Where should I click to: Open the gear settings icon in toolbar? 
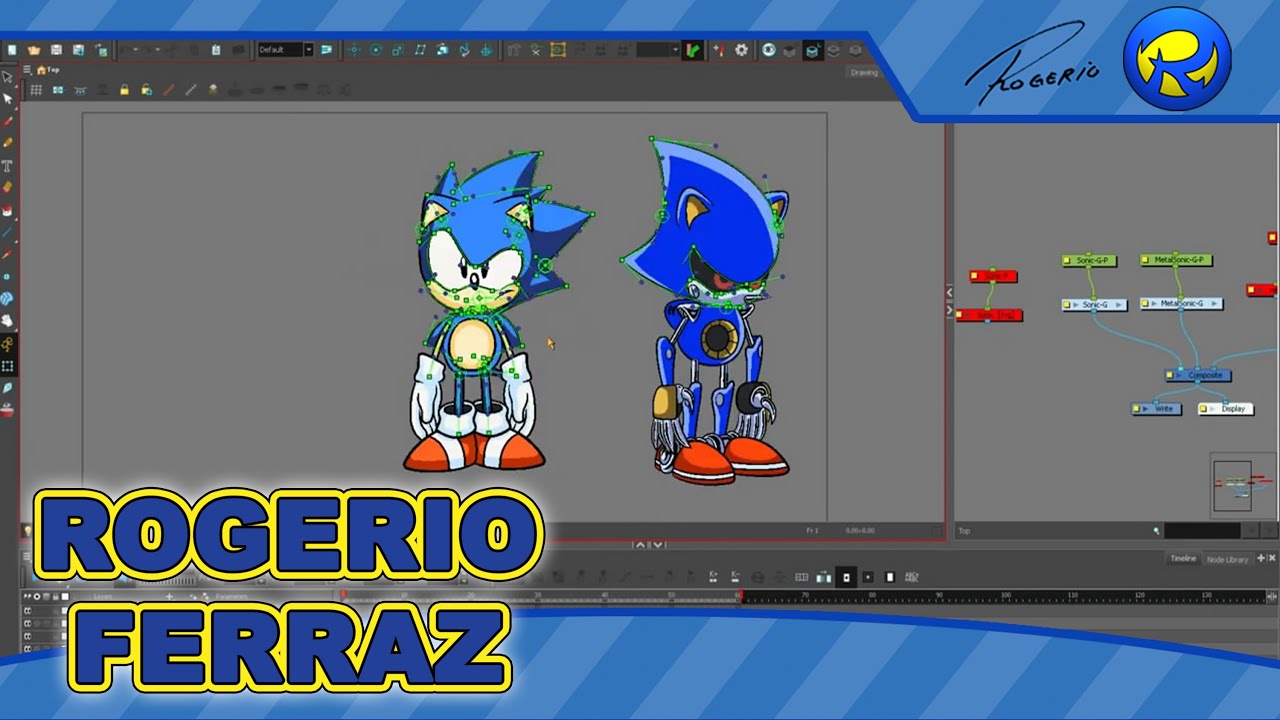(x=741, y=49)
